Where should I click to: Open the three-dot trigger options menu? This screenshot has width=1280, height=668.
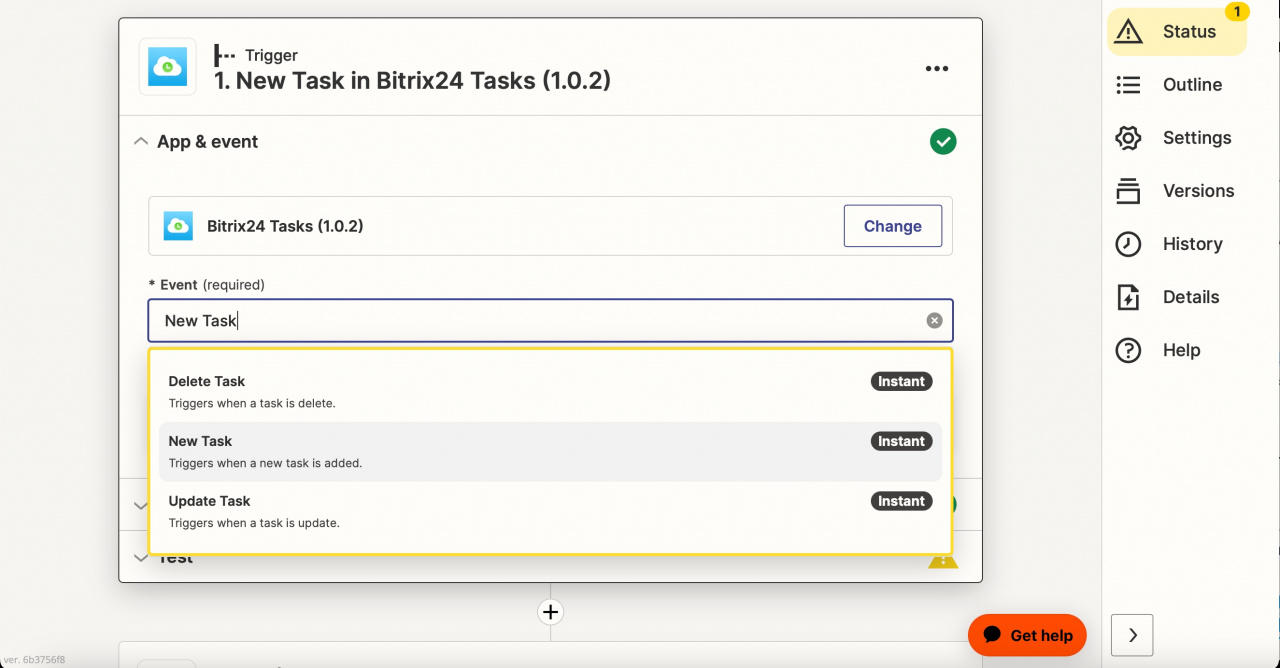click(937, 68)
